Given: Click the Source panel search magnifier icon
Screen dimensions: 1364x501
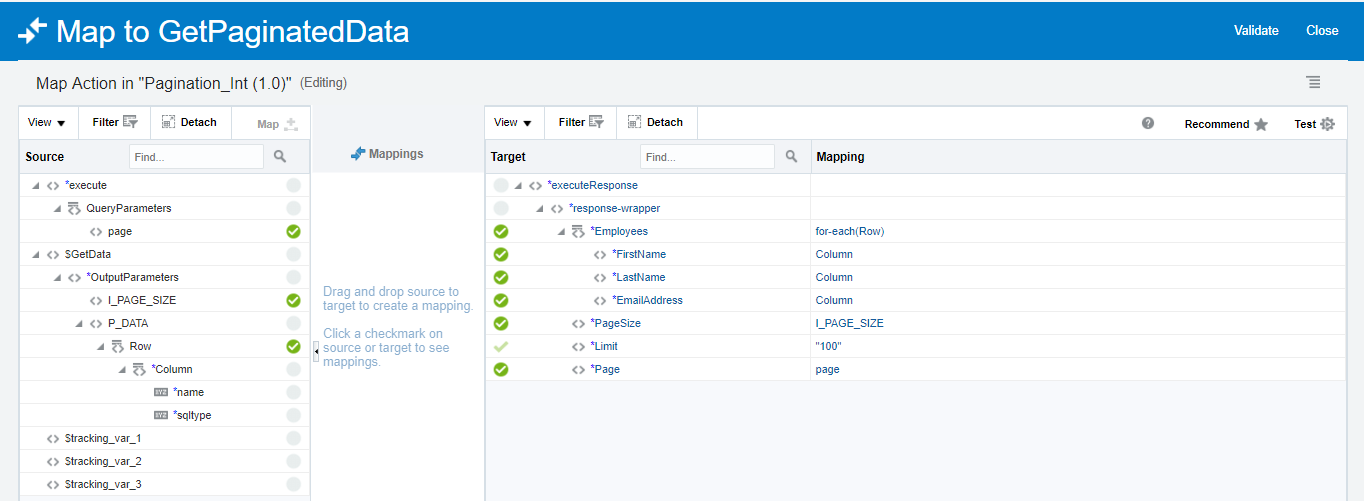Looking at the screenshot, I should coord(280,156).
